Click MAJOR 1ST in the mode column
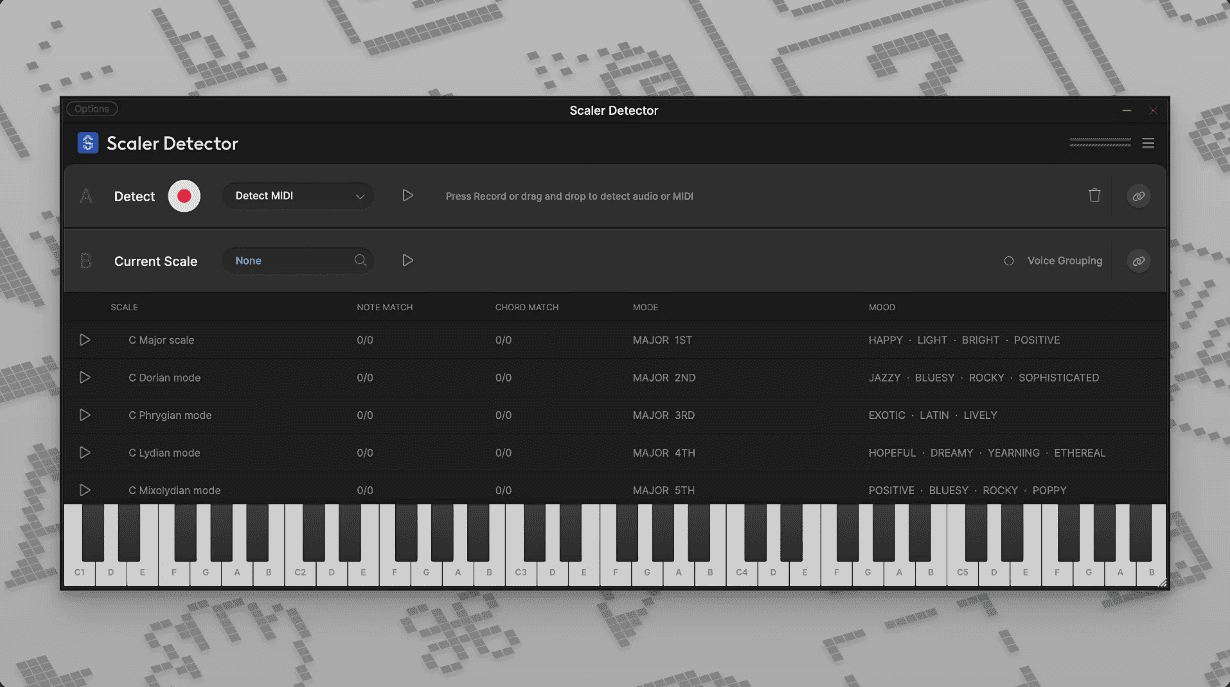 coord(662,340)
